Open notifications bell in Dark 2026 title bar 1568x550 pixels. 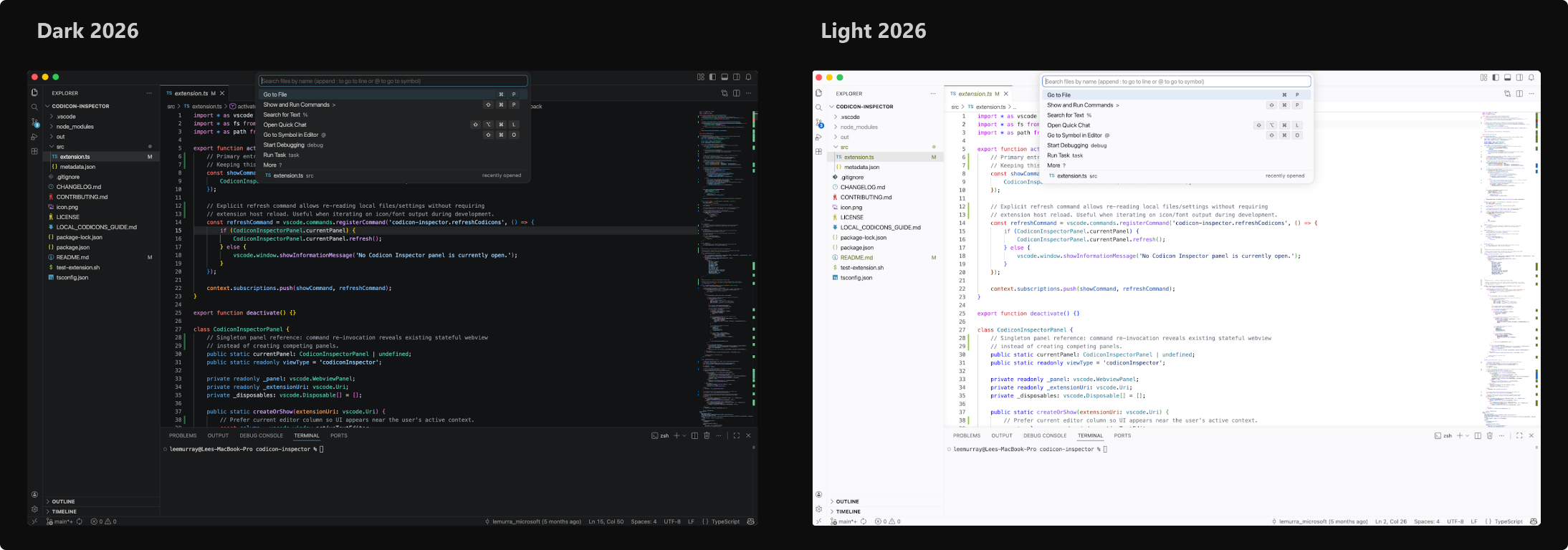coord(748,77)
